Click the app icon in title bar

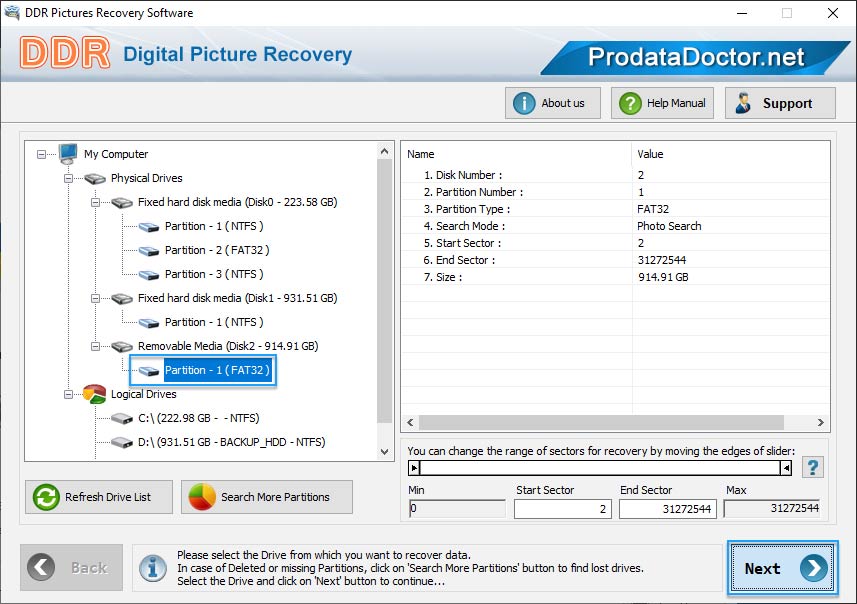click(x=11, y=12)
